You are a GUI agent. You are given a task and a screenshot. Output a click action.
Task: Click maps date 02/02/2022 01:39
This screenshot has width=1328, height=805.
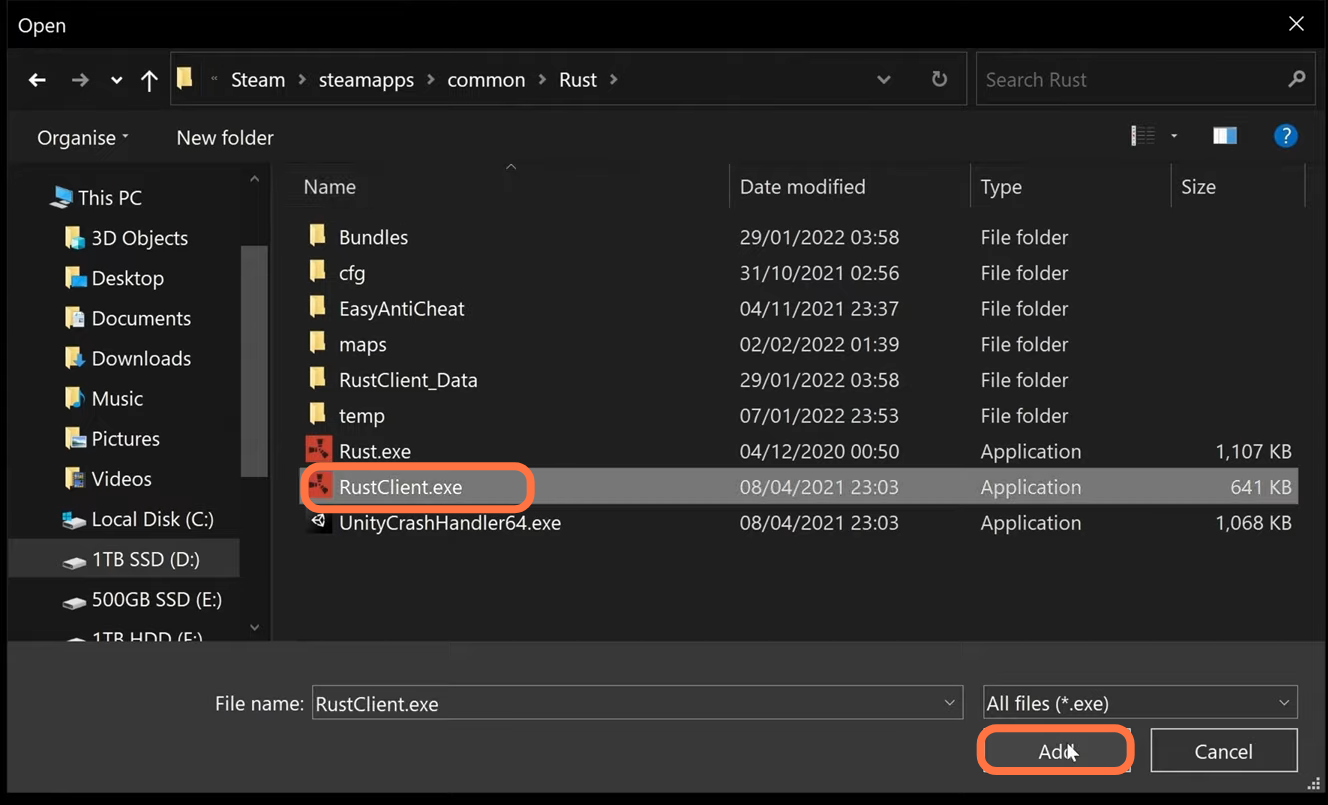point(819,345)
